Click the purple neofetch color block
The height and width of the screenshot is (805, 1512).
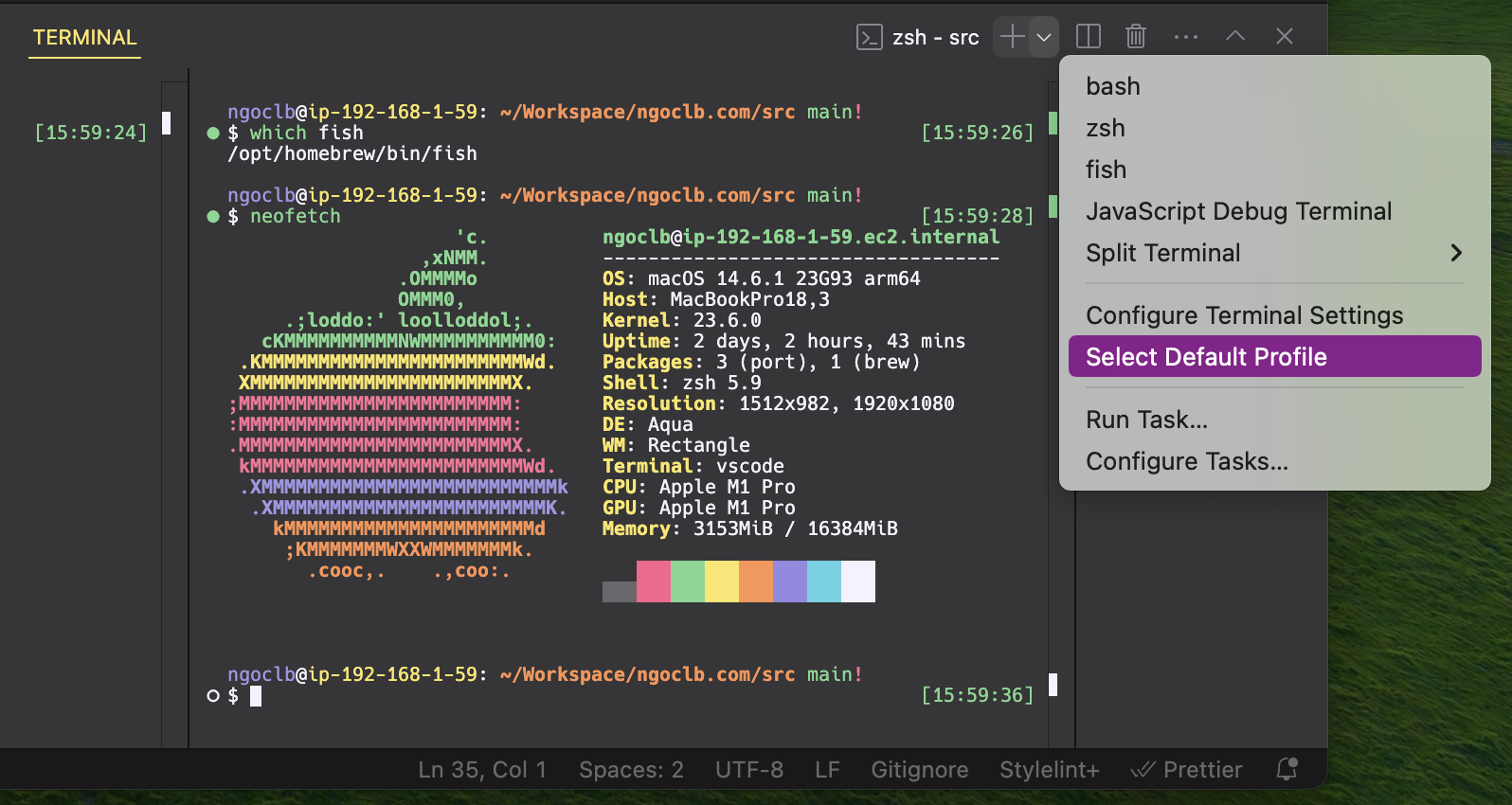[790, 581]
